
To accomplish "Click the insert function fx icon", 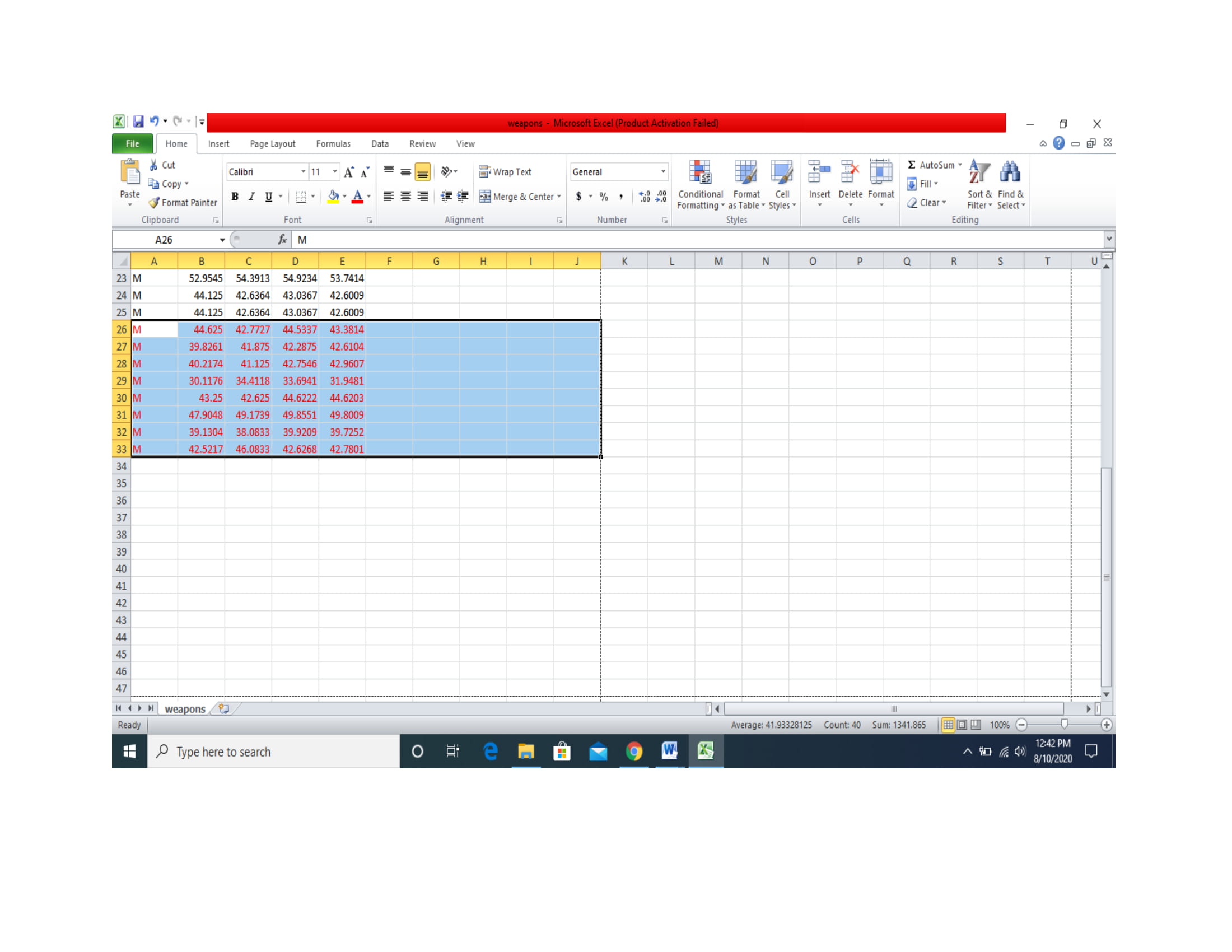I will (282, 240).
